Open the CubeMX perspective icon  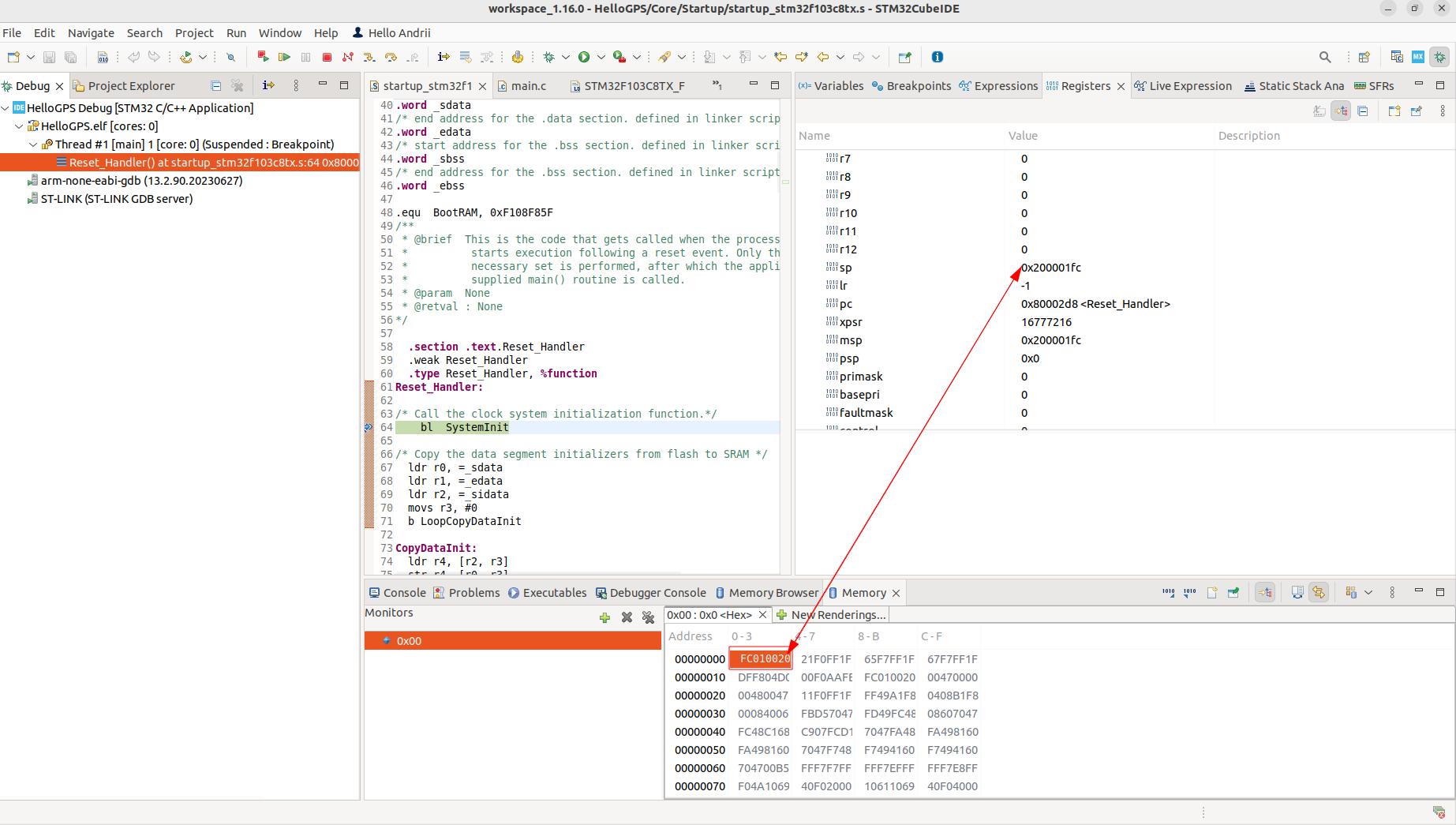click(1418, 57)
